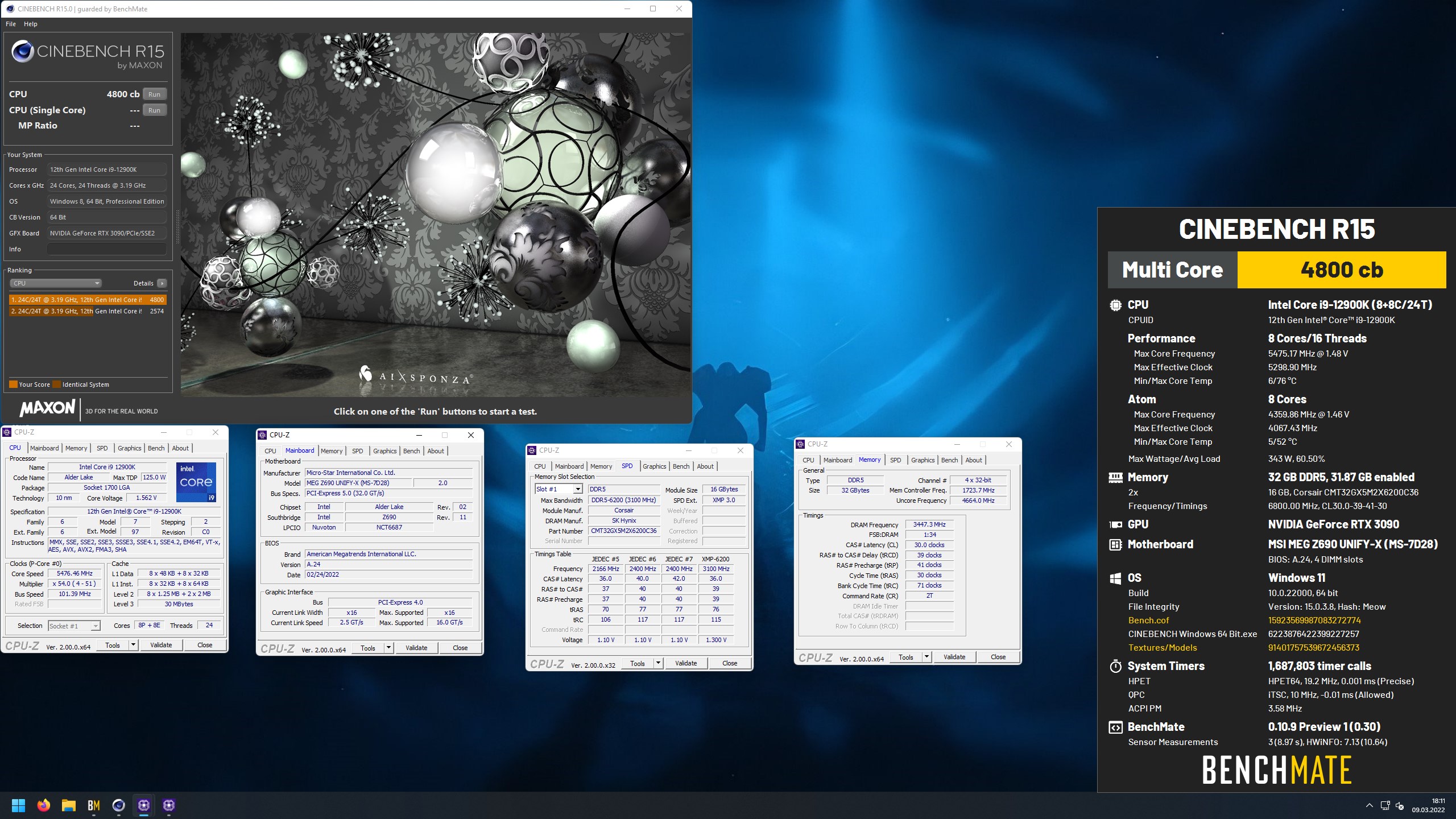The image size is (1456, 819).
Task: Open the Cinebench Help menu
Action: (31, 24)
